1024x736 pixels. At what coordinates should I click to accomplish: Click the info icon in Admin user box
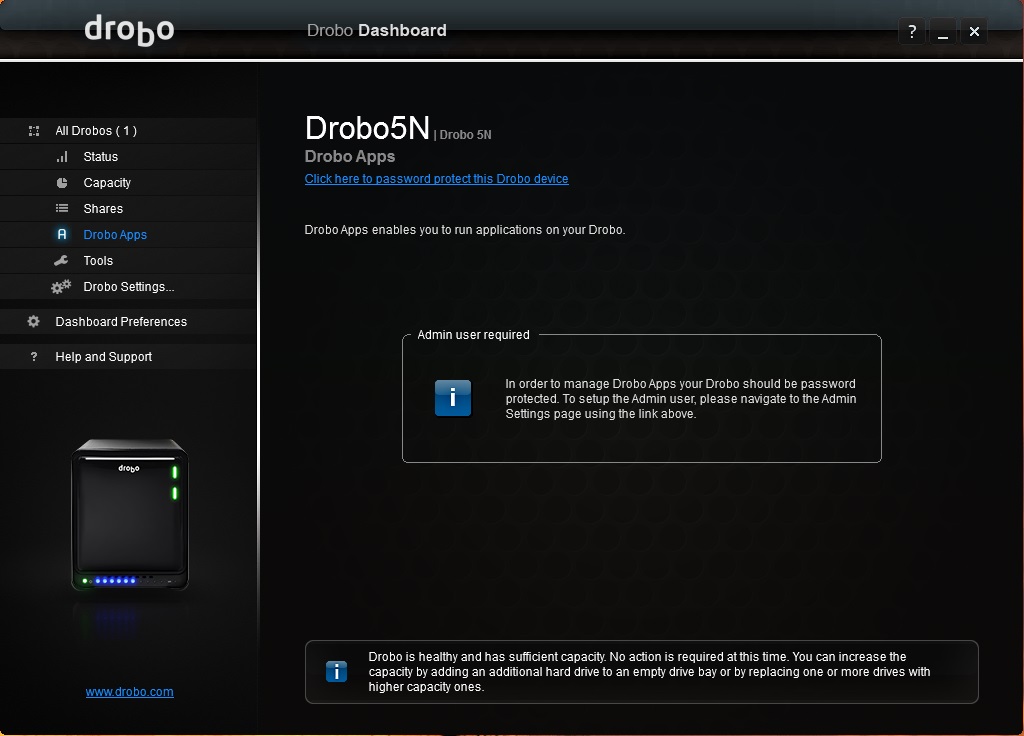point(453,398)
